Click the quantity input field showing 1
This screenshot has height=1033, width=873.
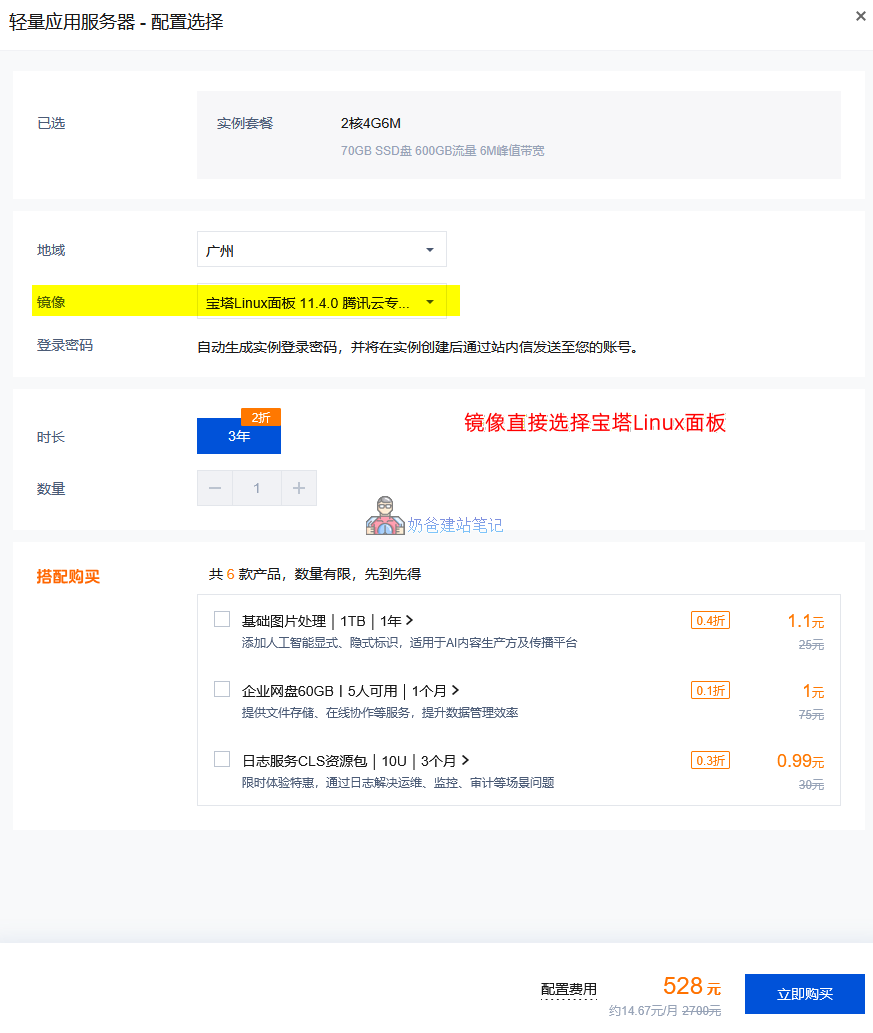point(256,488)
